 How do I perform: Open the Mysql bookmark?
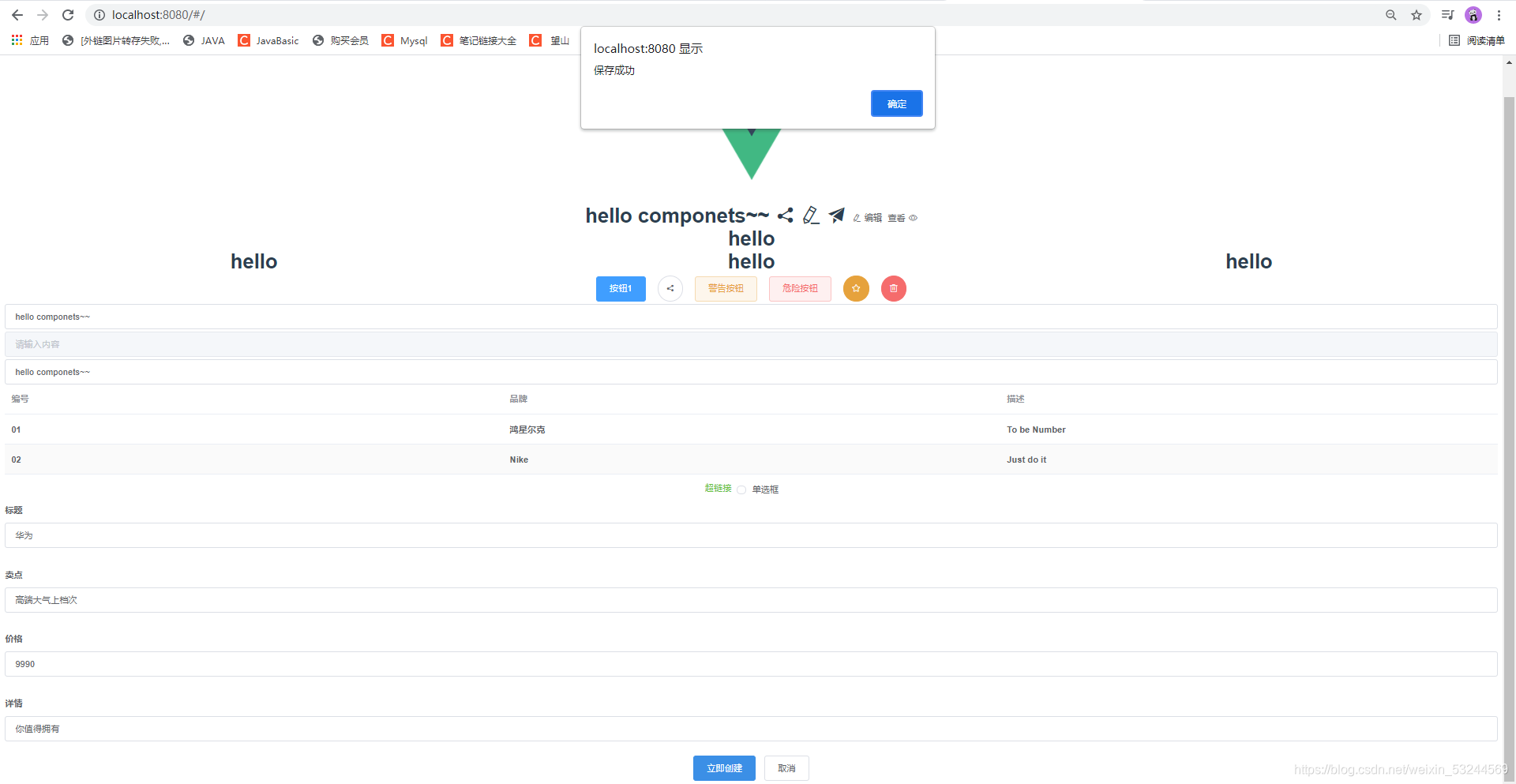coord(404,40)
